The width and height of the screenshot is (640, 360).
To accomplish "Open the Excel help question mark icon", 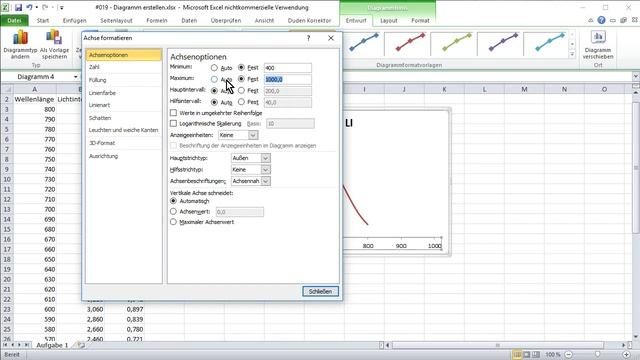I will pos(601,20).
